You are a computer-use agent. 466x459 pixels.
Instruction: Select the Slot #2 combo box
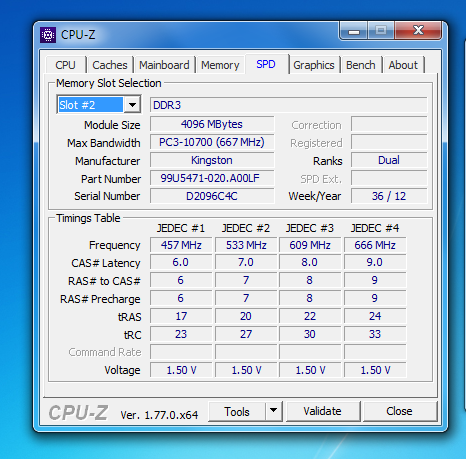99,105
